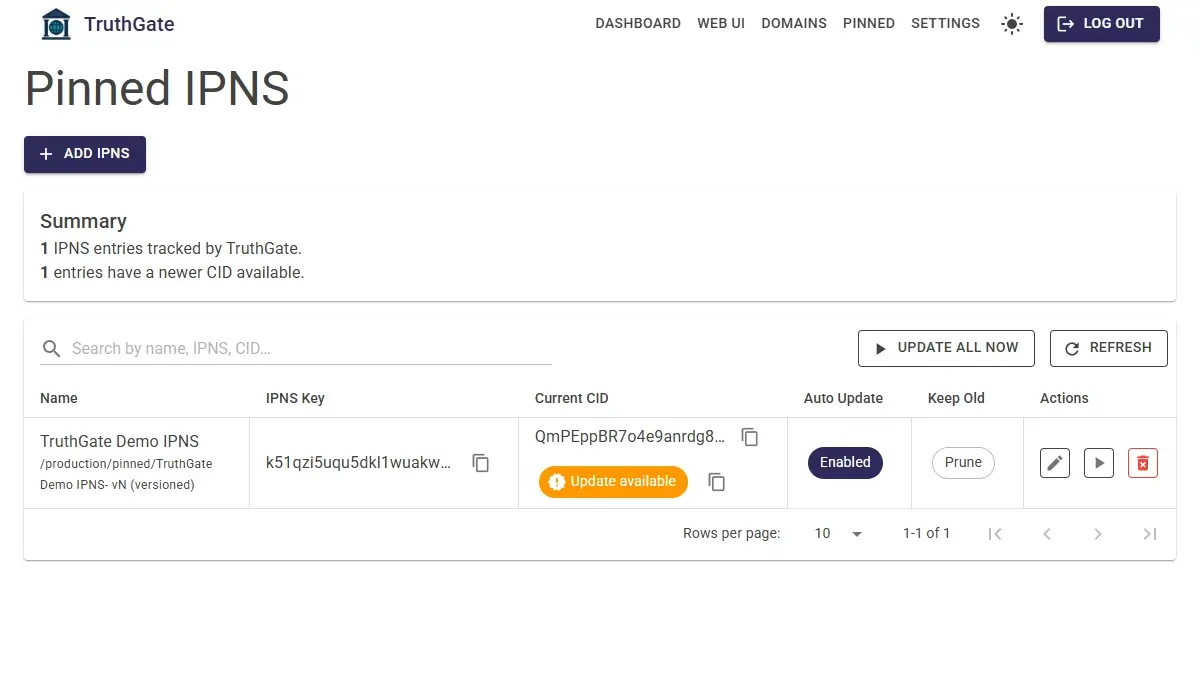1200x675 pixels.
Task: Click the Log Out button
Action: tap(1102, 24)
